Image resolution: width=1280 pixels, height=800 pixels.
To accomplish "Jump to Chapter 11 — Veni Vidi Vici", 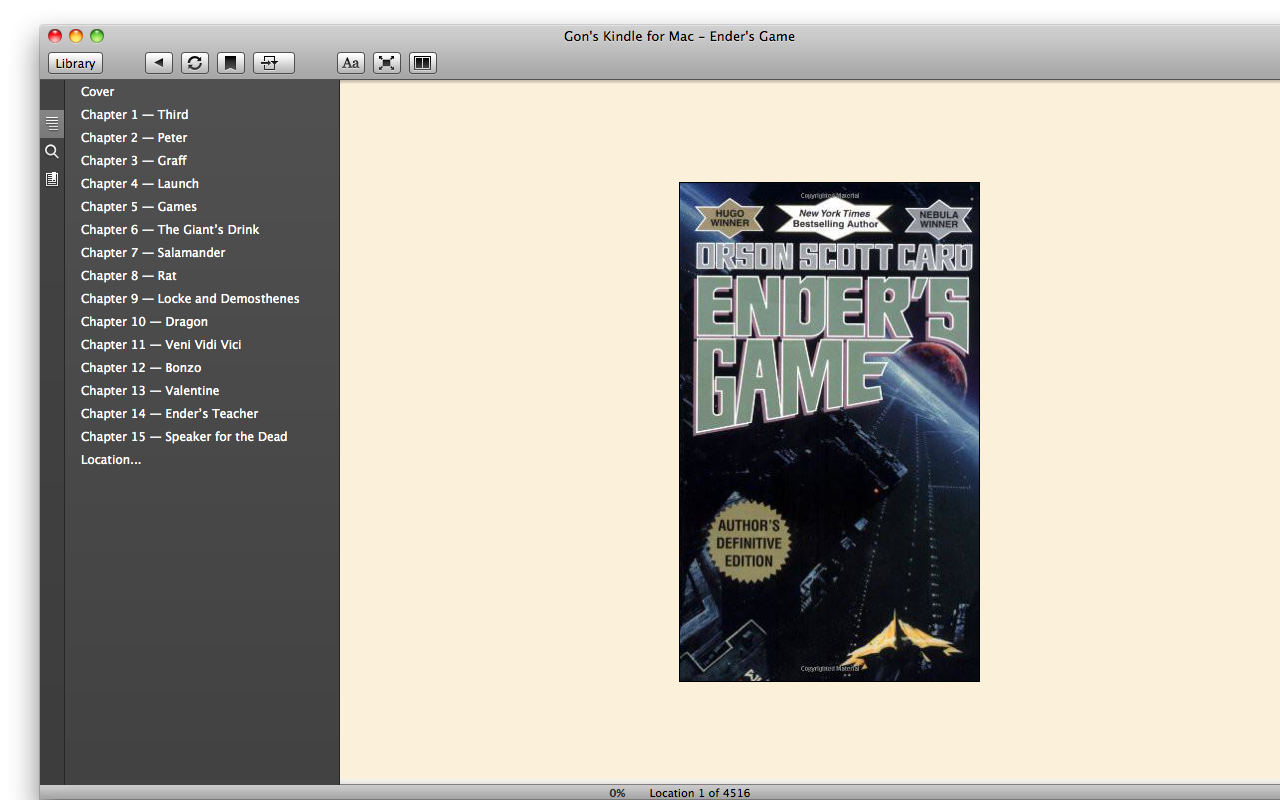I will (161, 345).
